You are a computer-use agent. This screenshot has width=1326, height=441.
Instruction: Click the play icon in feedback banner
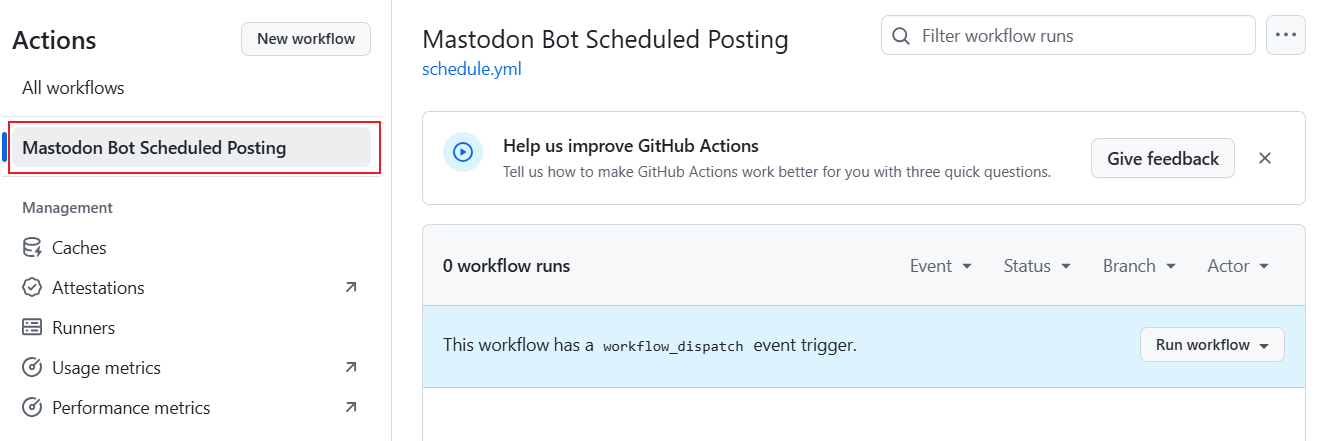[x=463, y=152]
